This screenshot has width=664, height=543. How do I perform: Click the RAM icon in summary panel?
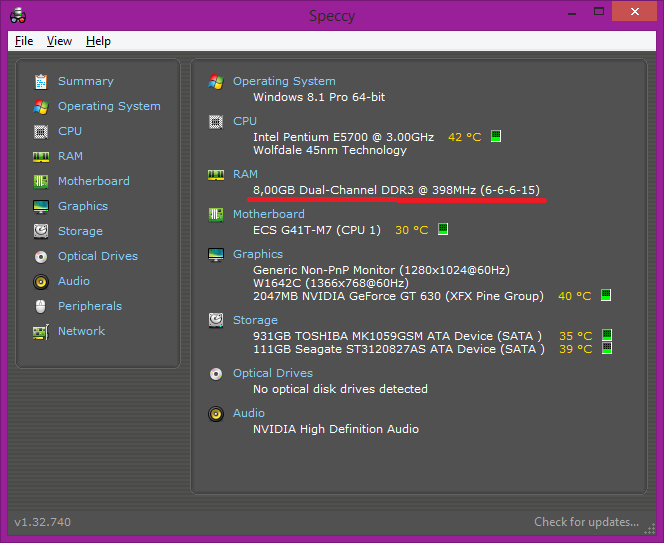coord(216,175)
